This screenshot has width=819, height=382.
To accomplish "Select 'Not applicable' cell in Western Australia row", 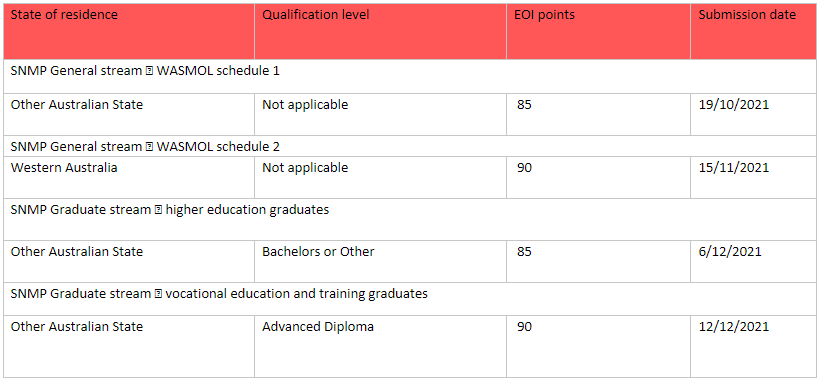I will [380, 177].
